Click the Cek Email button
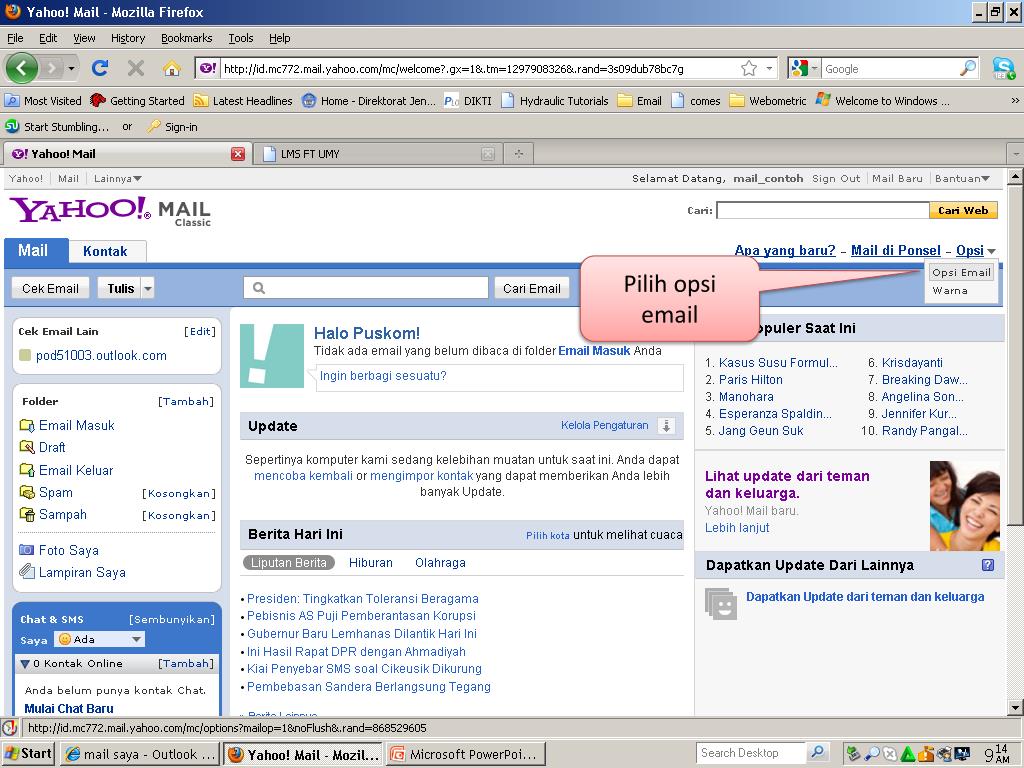The height and width of the screenshot is (768, 1024). [x=50, y=288]
